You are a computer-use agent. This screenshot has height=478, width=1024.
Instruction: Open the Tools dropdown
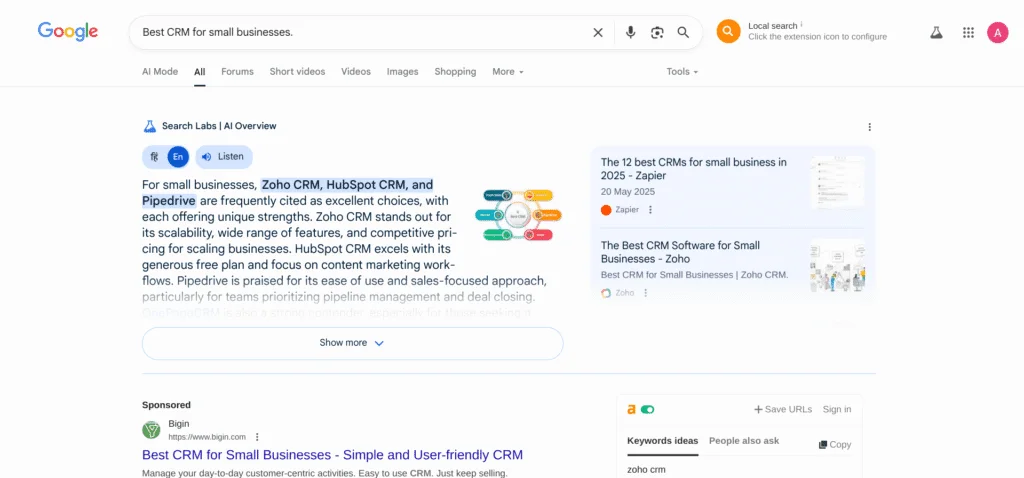(x=682, y=72)
